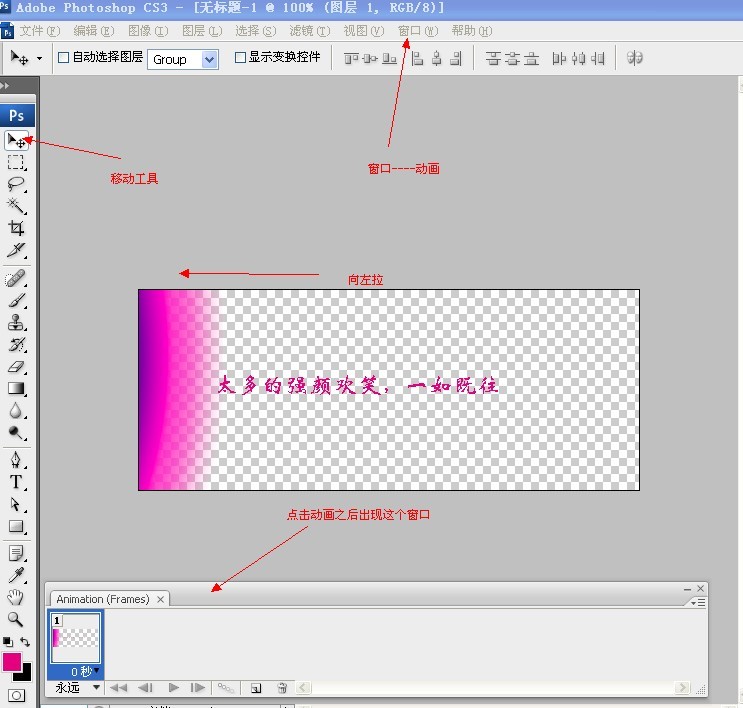Viewport: 743px width, 708px height.
Task: Select the Clone Stamp tool
Action: [16, 322]
